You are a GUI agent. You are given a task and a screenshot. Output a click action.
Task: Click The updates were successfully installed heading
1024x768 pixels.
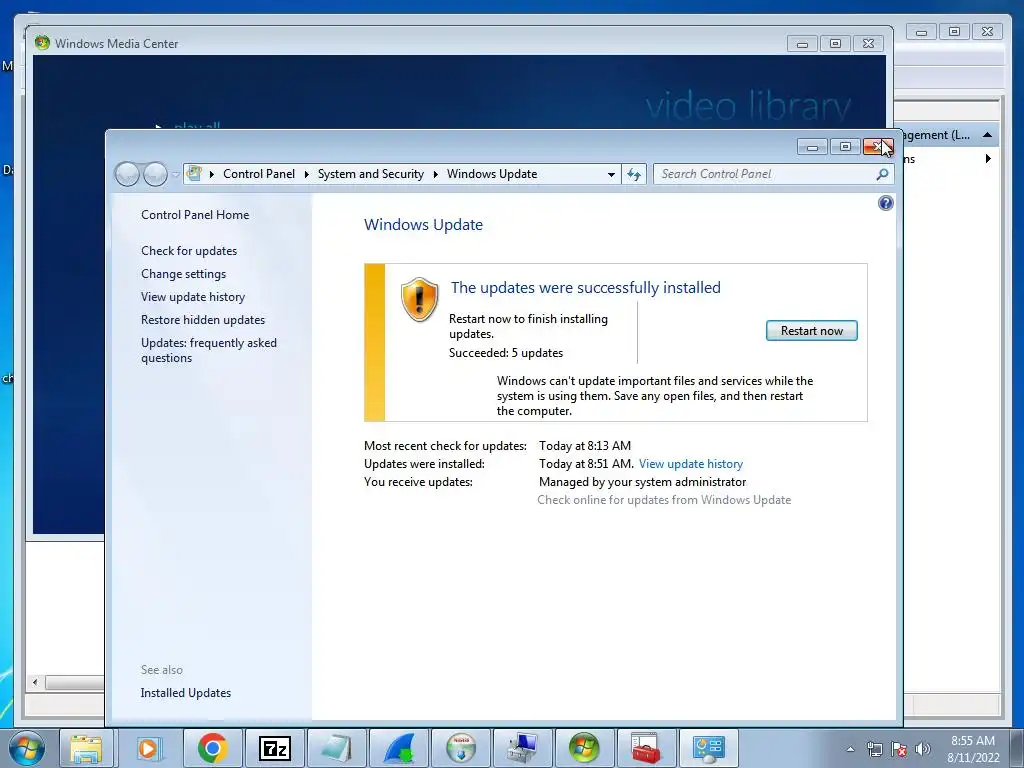click(x=586, y=287)
